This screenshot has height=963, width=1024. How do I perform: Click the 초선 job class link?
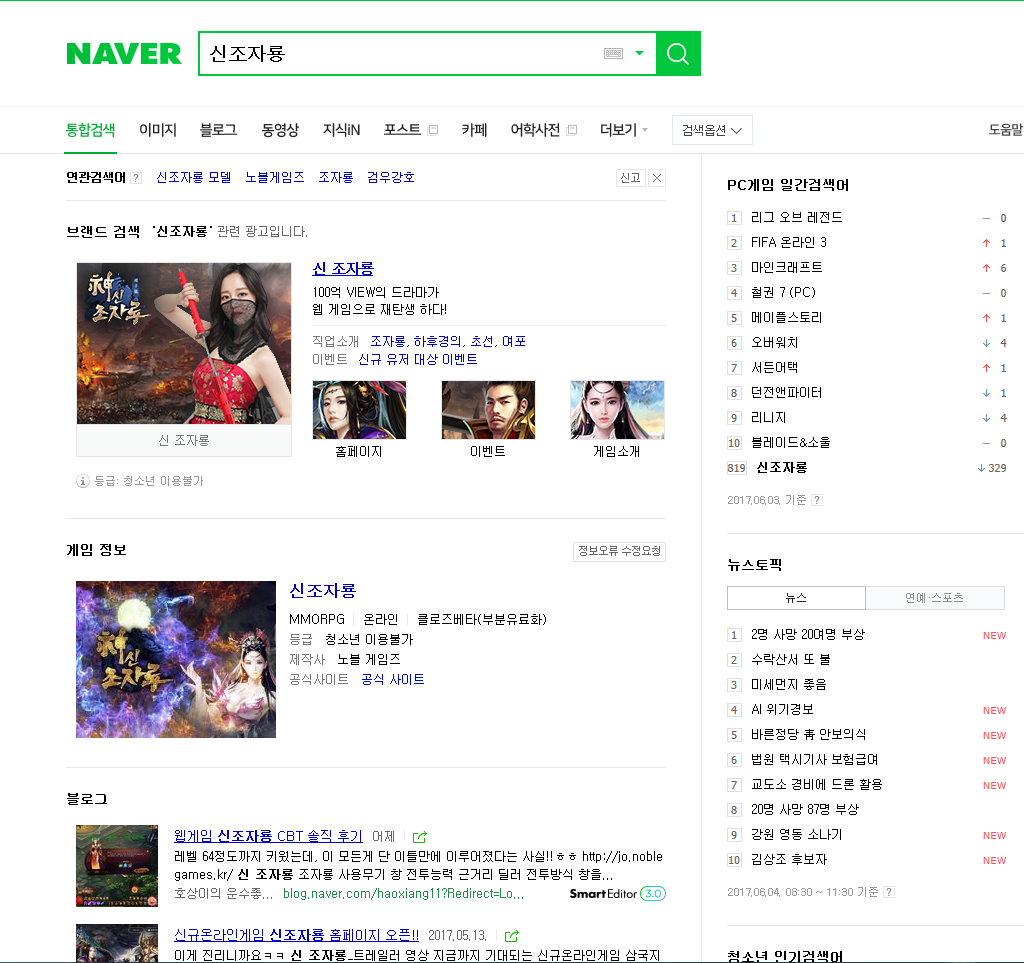point(482,341)
